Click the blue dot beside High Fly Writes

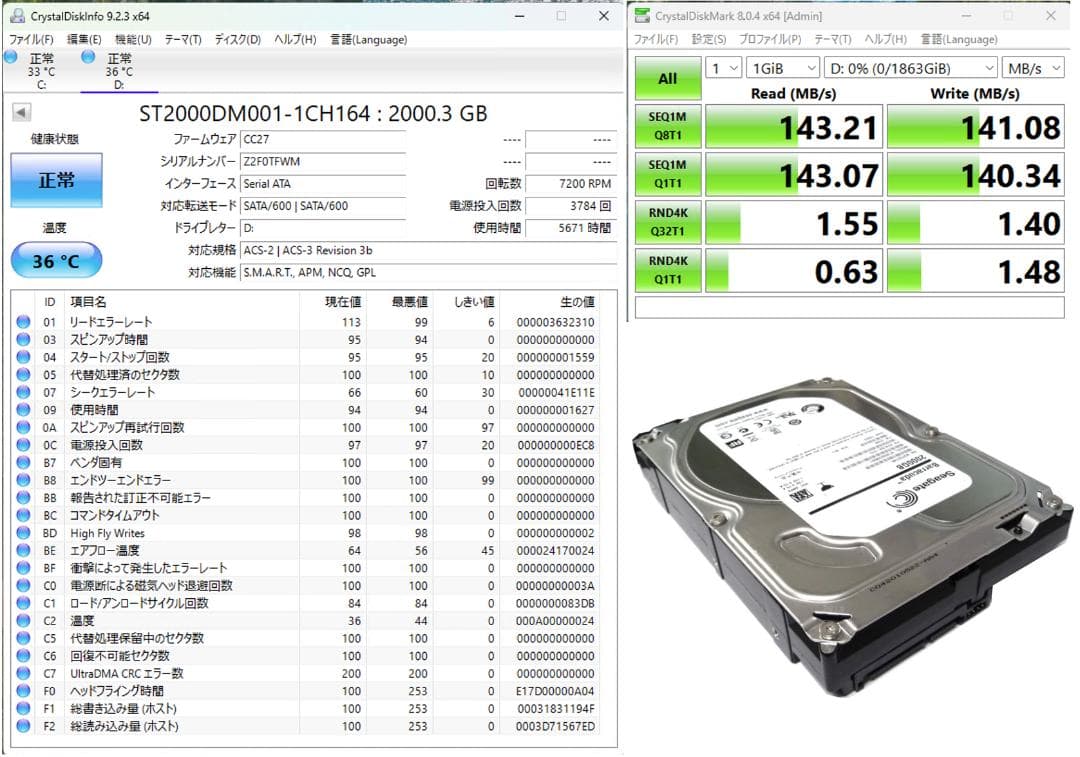[22, 533]
